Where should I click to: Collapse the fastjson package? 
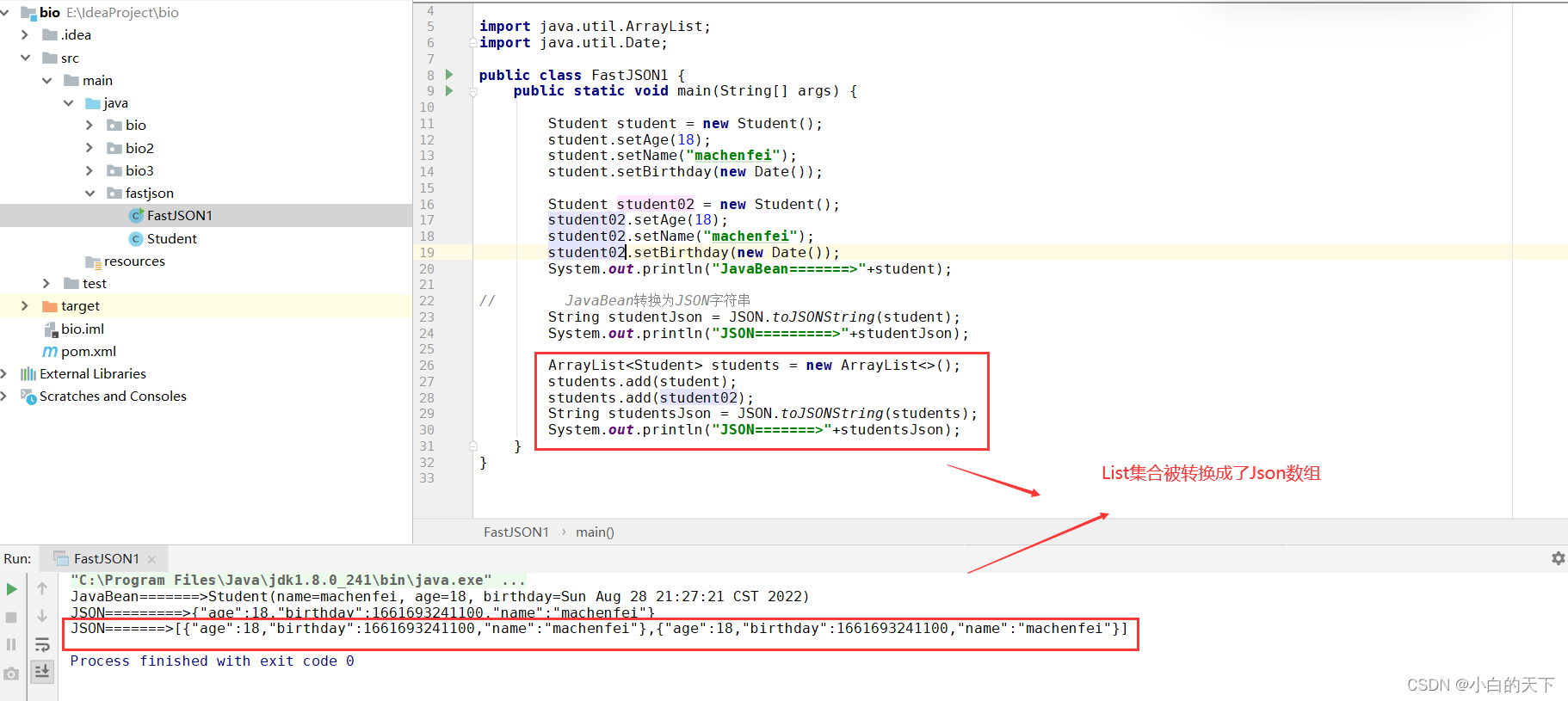tap(90, 193)
